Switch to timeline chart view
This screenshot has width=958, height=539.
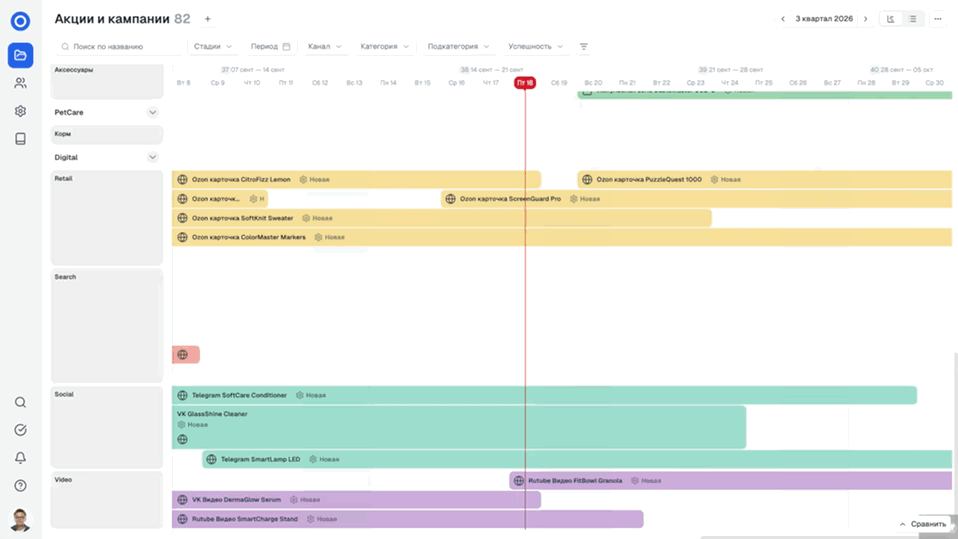point(891,19)
